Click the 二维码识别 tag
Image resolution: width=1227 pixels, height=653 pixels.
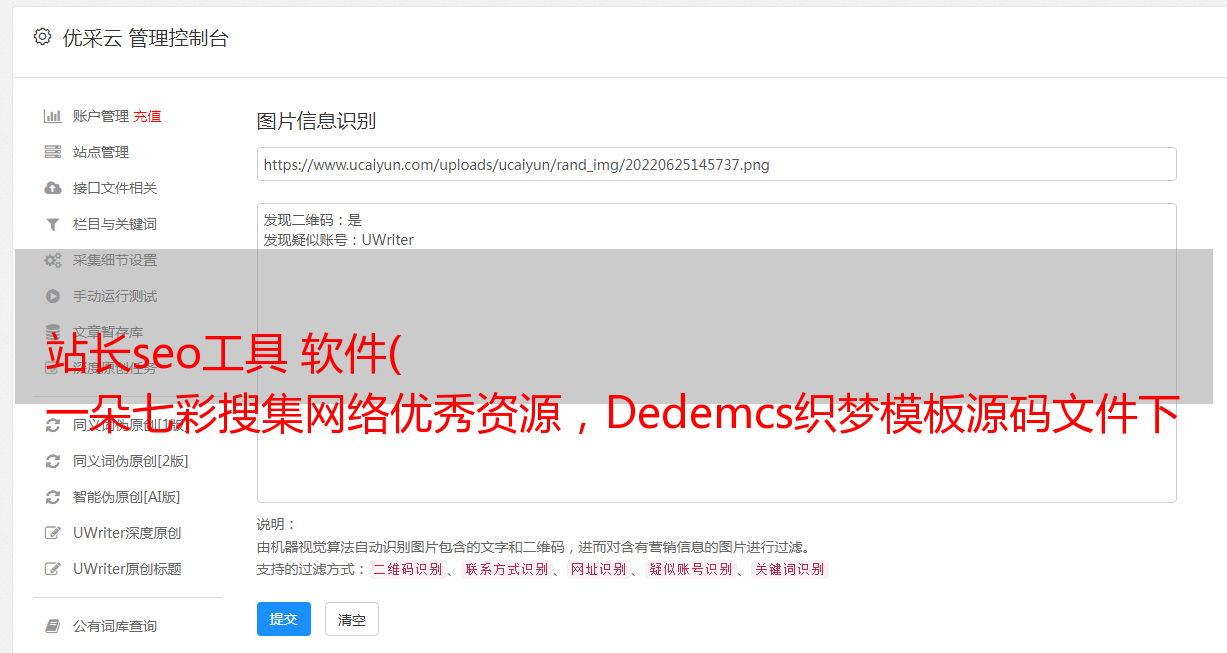point(407,569)
